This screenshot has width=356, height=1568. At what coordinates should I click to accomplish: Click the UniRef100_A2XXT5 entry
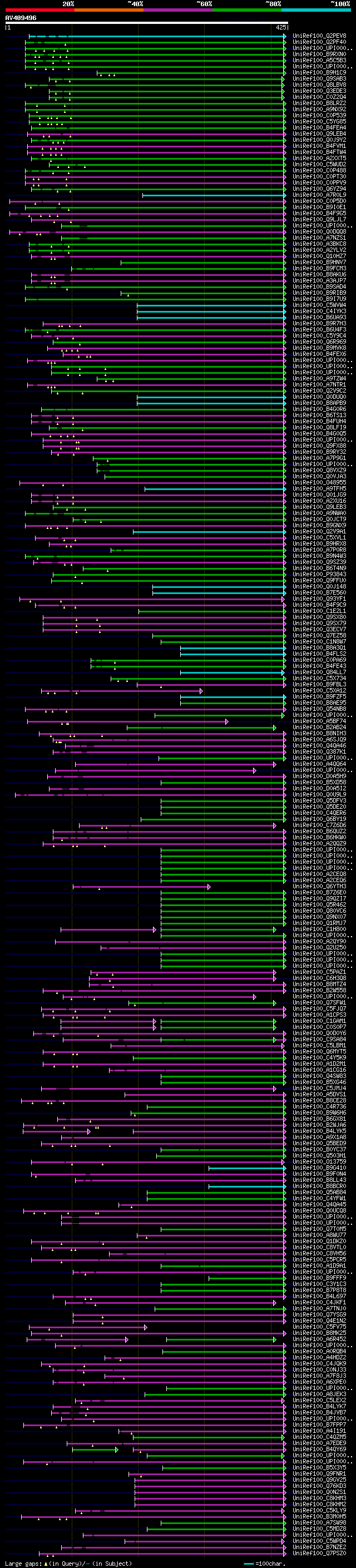[x=319, y=159]
